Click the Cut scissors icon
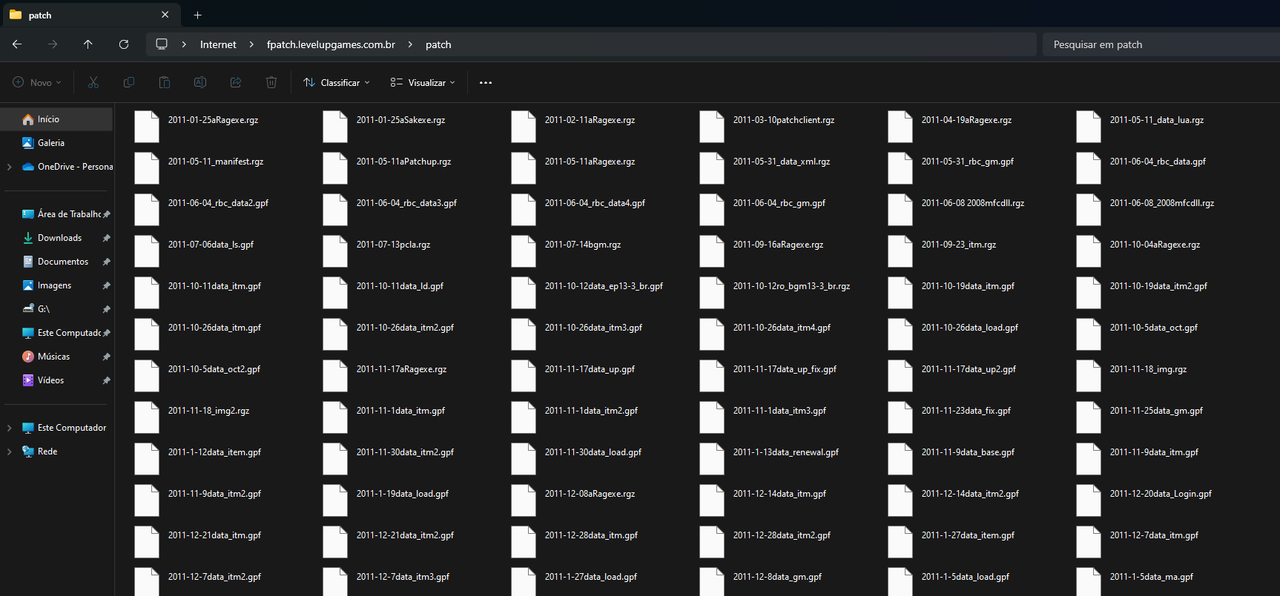Screen dimensions: 1280x596 coord(93,83)
